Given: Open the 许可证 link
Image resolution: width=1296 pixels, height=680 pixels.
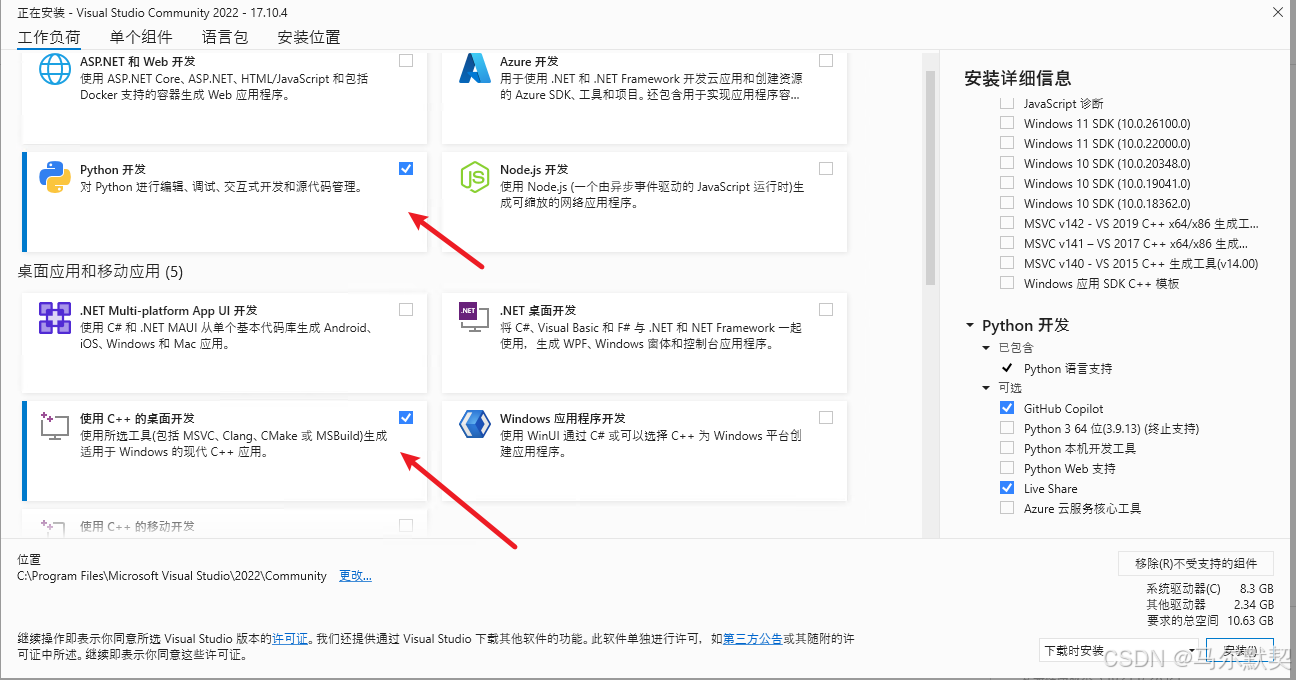Looking at the screenshot, I should (290, 638).
